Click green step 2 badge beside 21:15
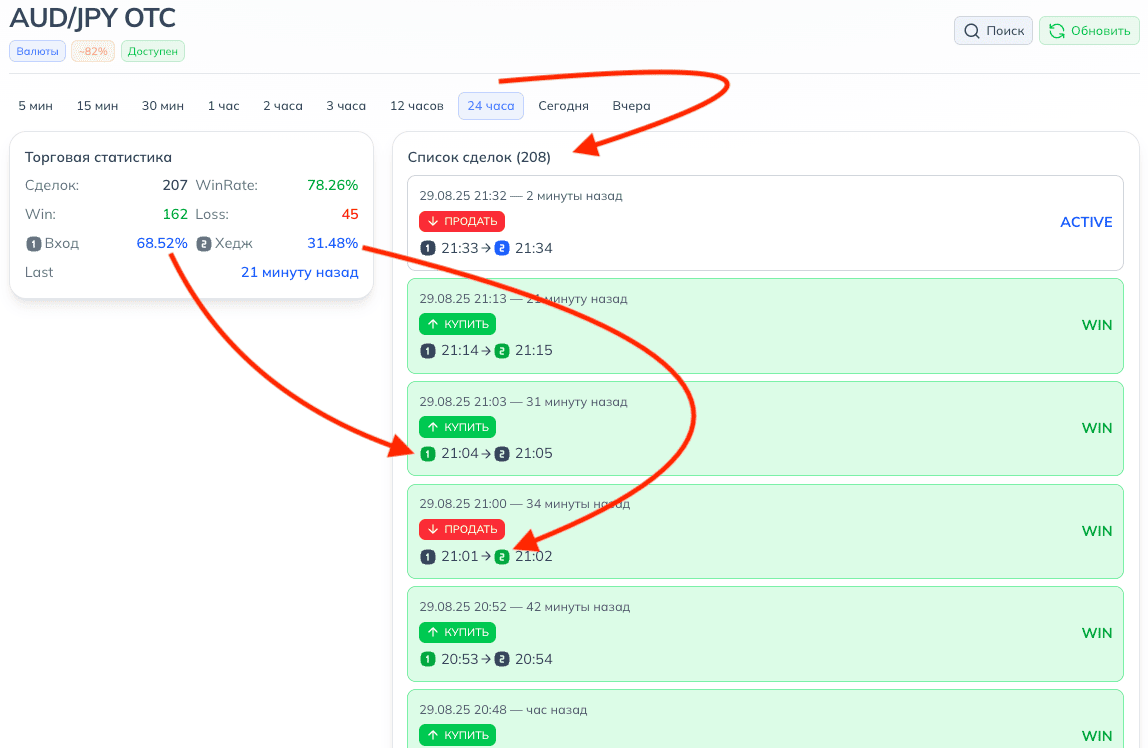 502,351
